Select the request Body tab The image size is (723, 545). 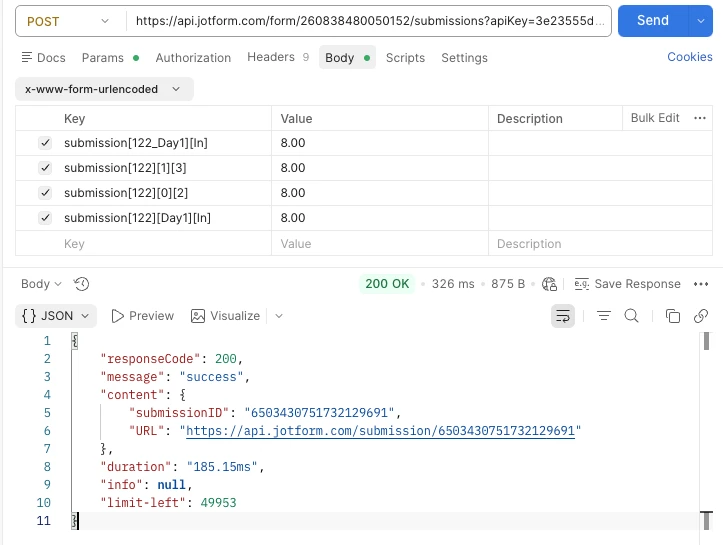click(347, 58)
